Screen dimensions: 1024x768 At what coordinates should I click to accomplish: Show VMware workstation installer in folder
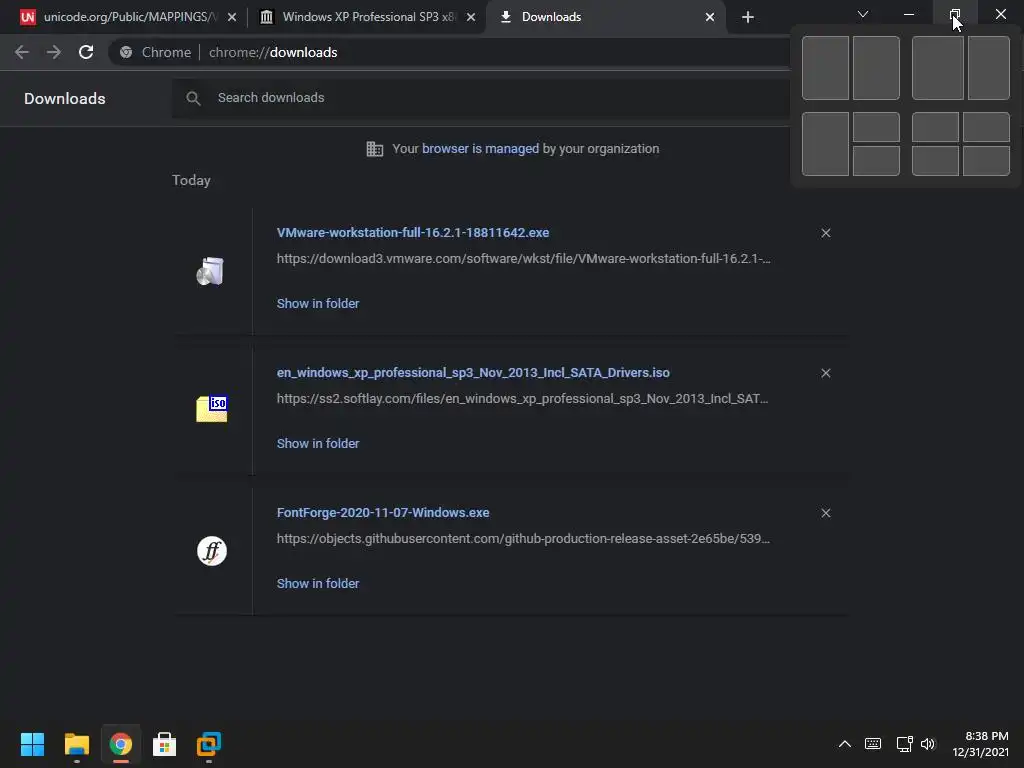[318, 304]
